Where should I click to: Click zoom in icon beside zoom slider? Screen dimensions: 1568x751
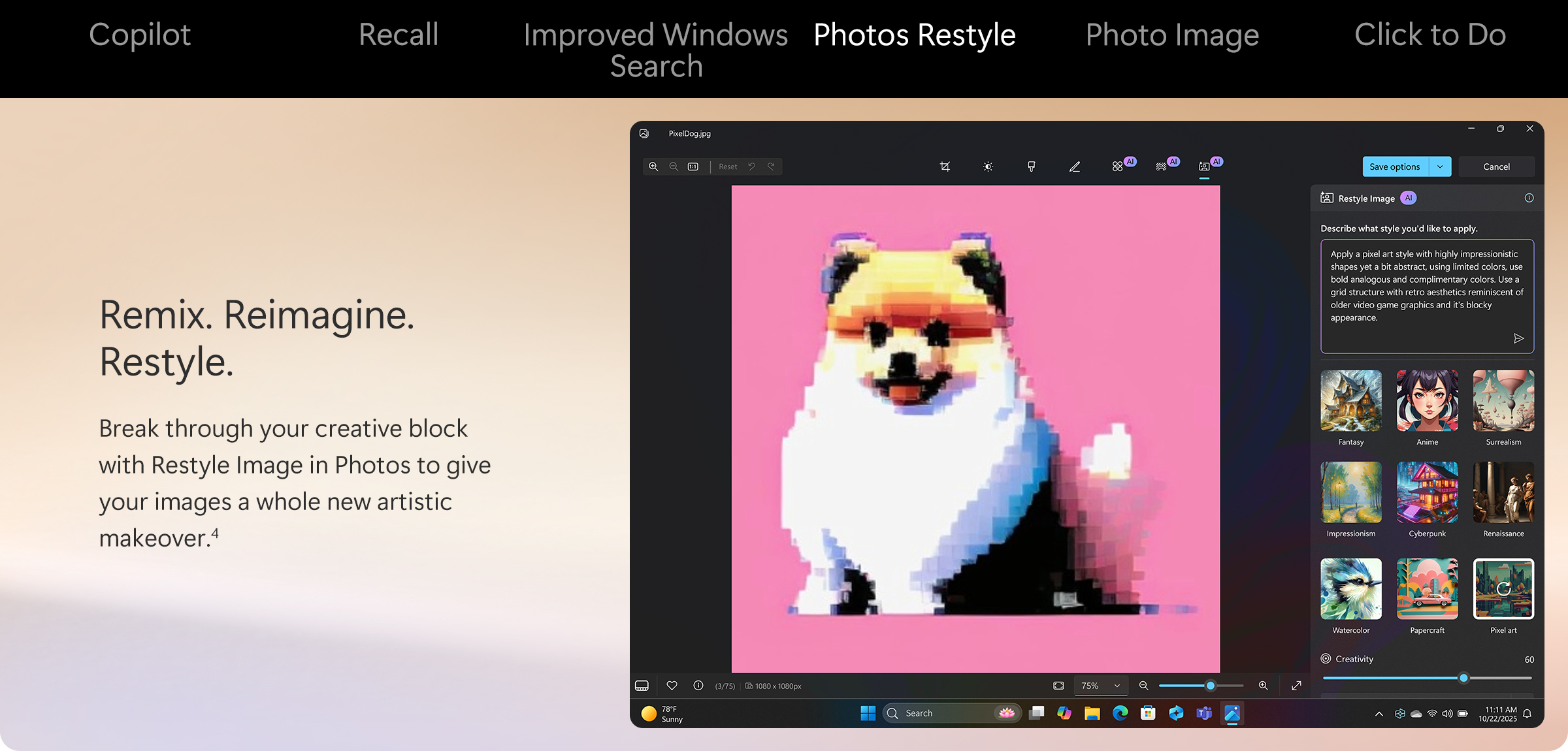click(x=1264, y=686)
